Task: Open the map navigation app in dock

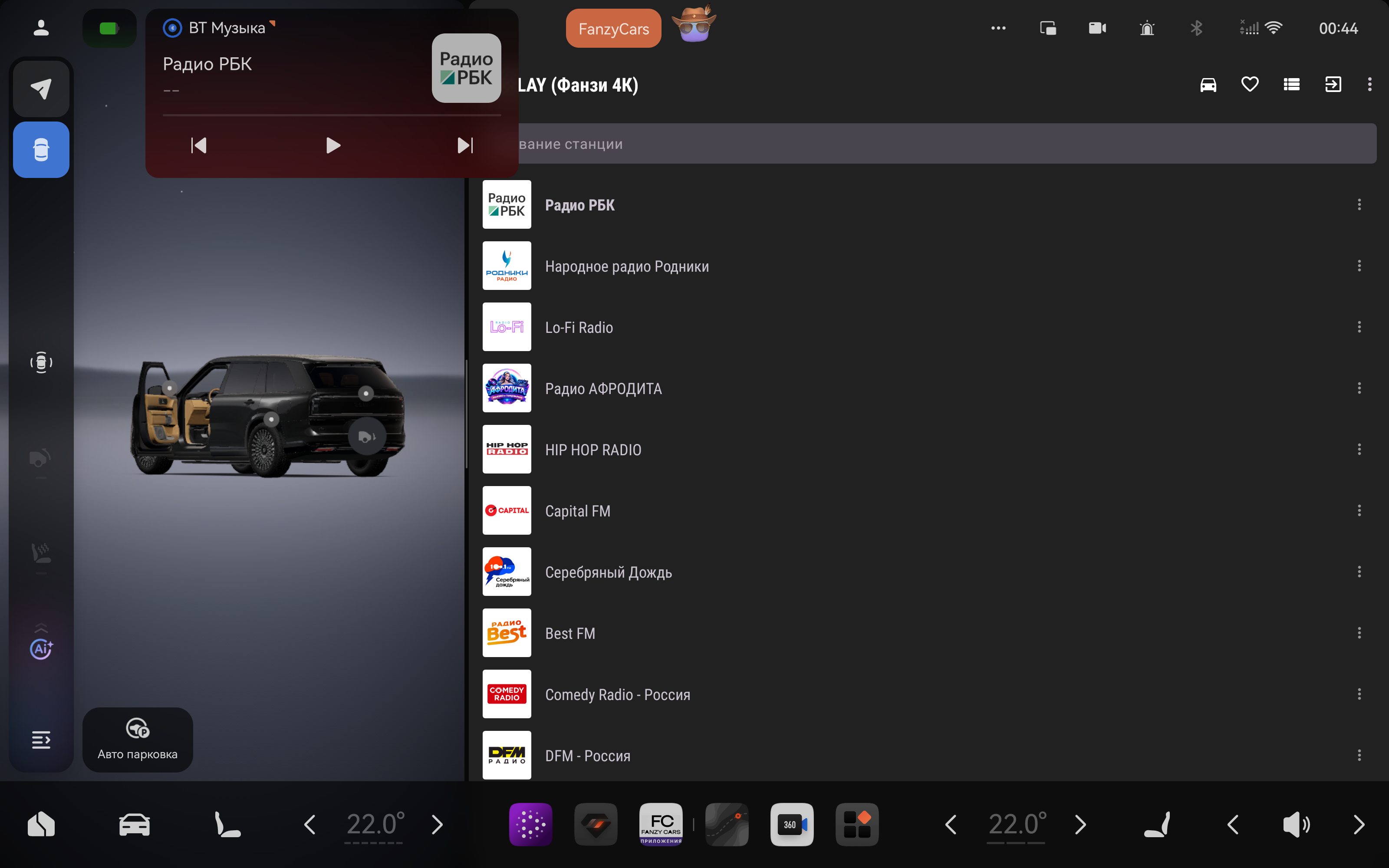Action: [727, 824]
